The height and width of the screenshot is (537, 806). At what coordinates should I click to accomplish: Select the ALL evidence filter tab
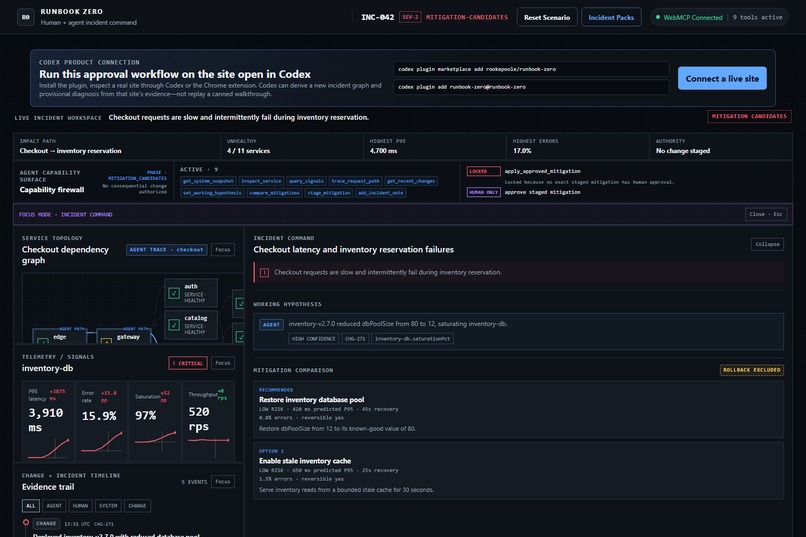[31, 506]
